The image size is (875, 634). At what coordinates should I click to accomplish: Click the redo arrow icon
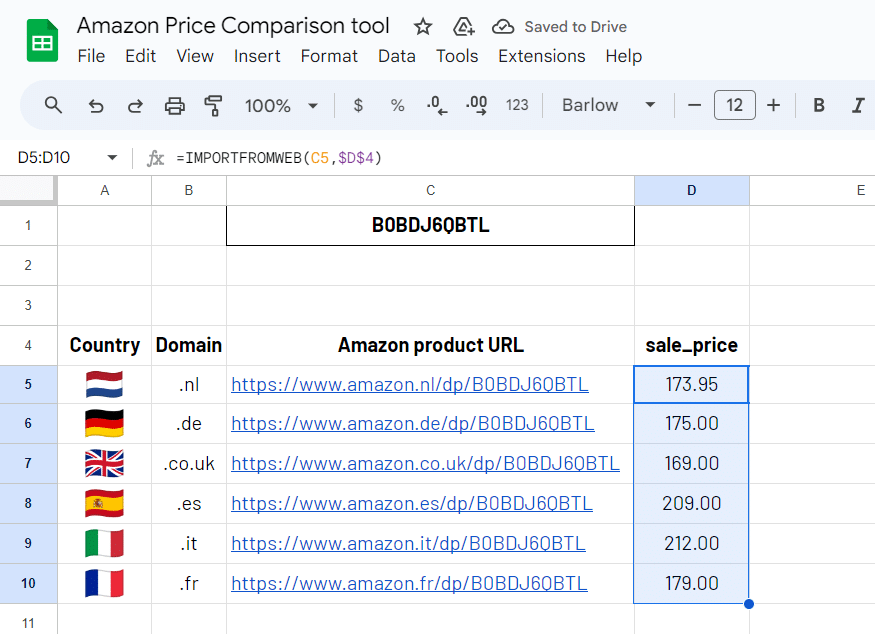[x=135, y=105]
